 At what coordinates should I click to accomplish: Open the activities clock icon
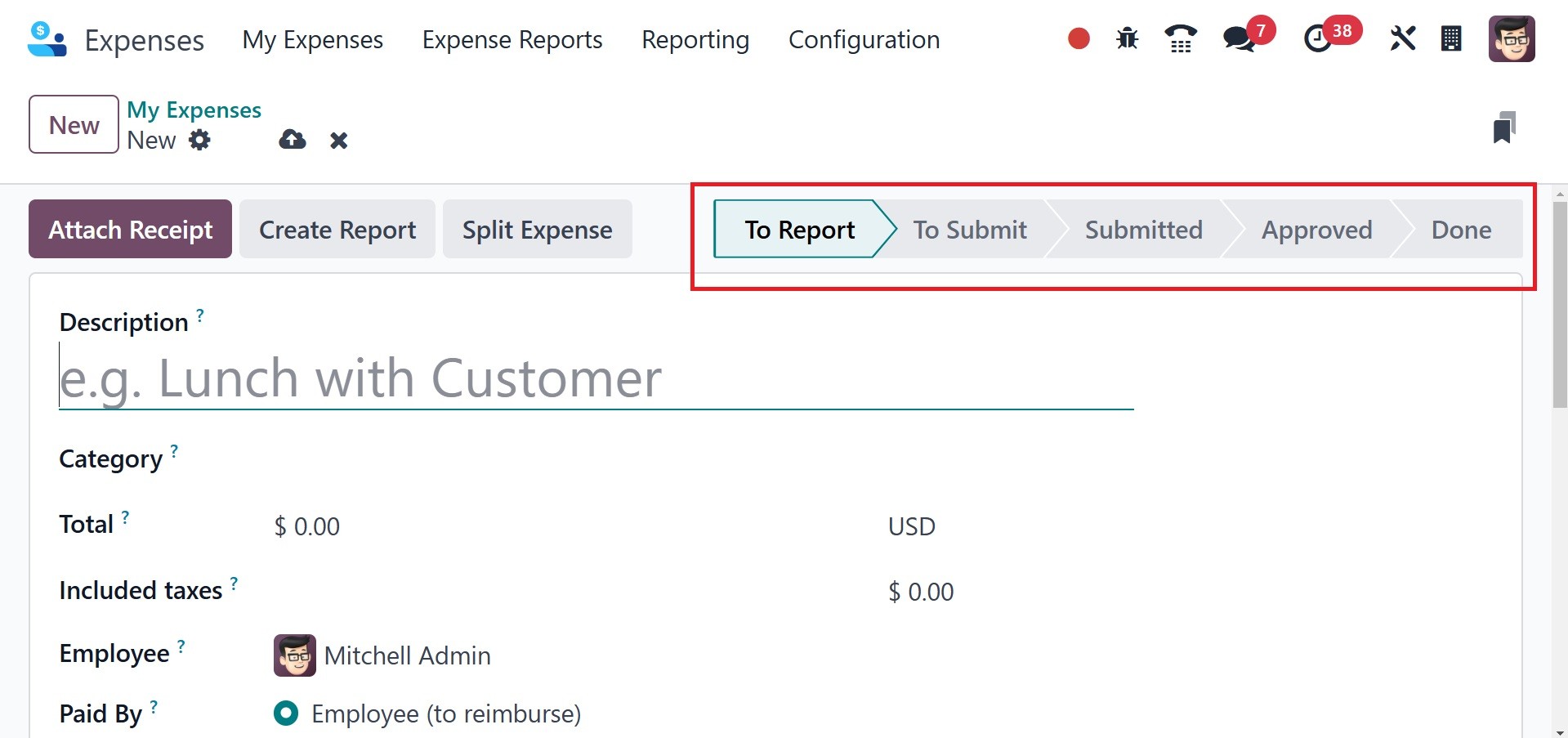(x=1317, y=38)
